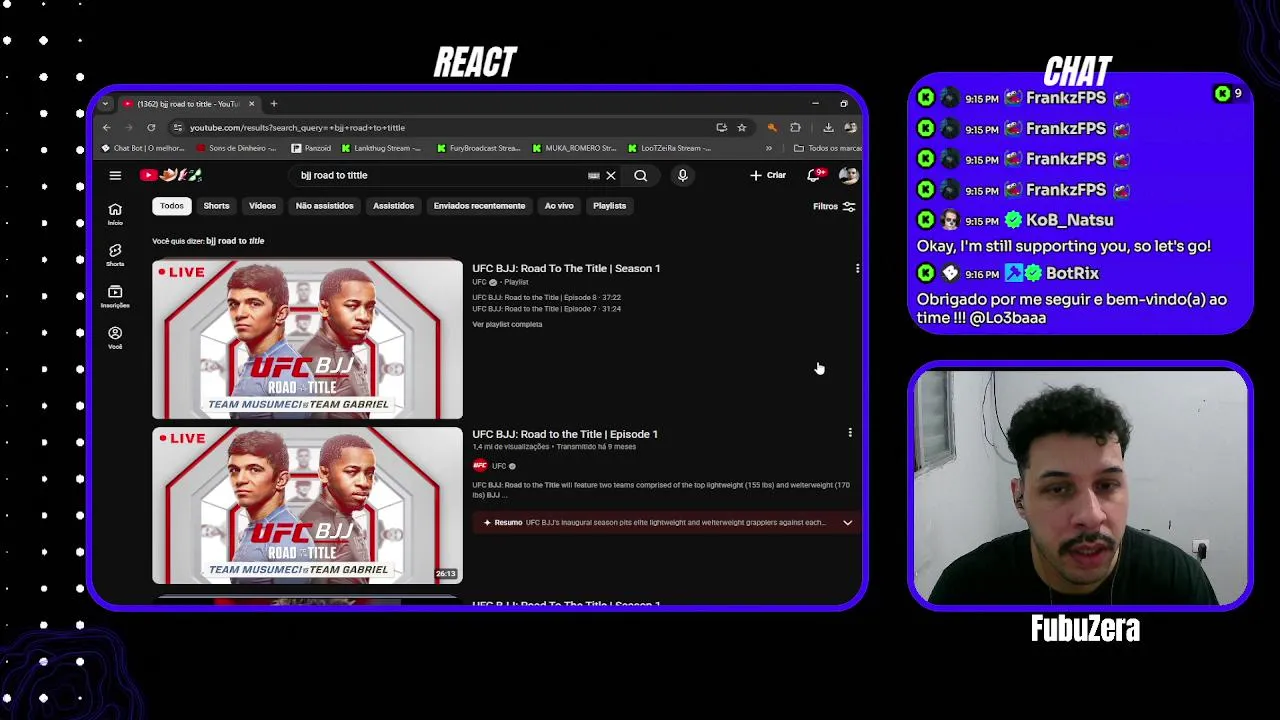Select the Enviados recentemente filter chip

tap(479, 206)
